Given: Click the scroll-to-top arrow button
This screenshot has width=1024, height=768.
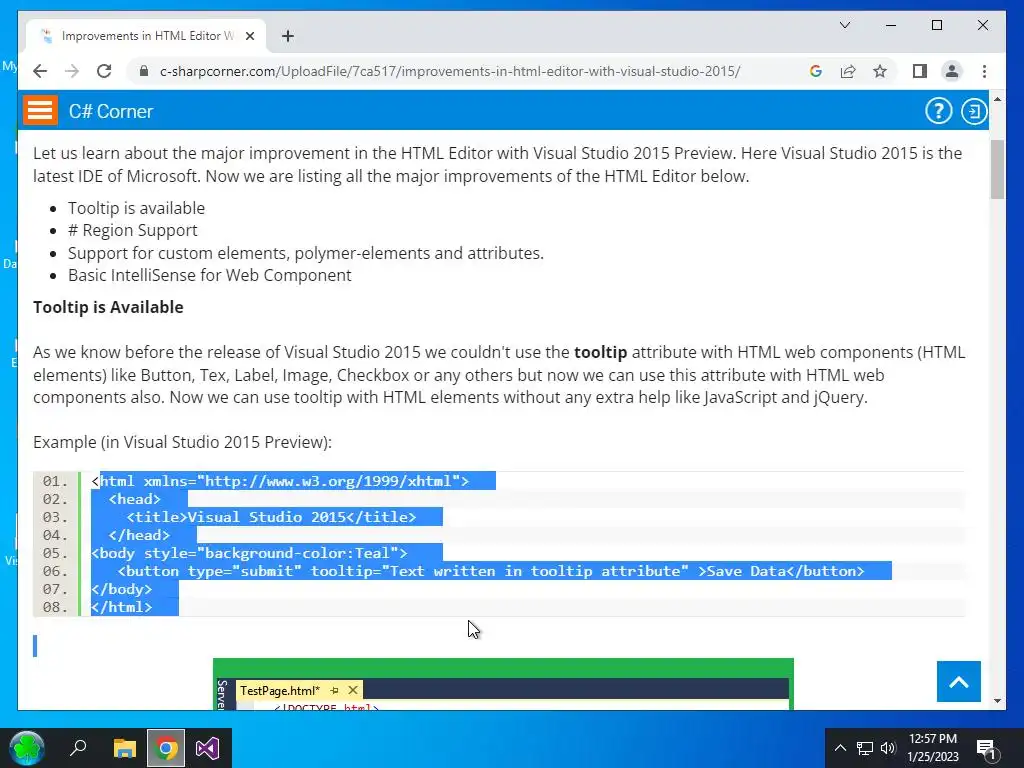Looking at the screenshot, I should tap(959, 682).
